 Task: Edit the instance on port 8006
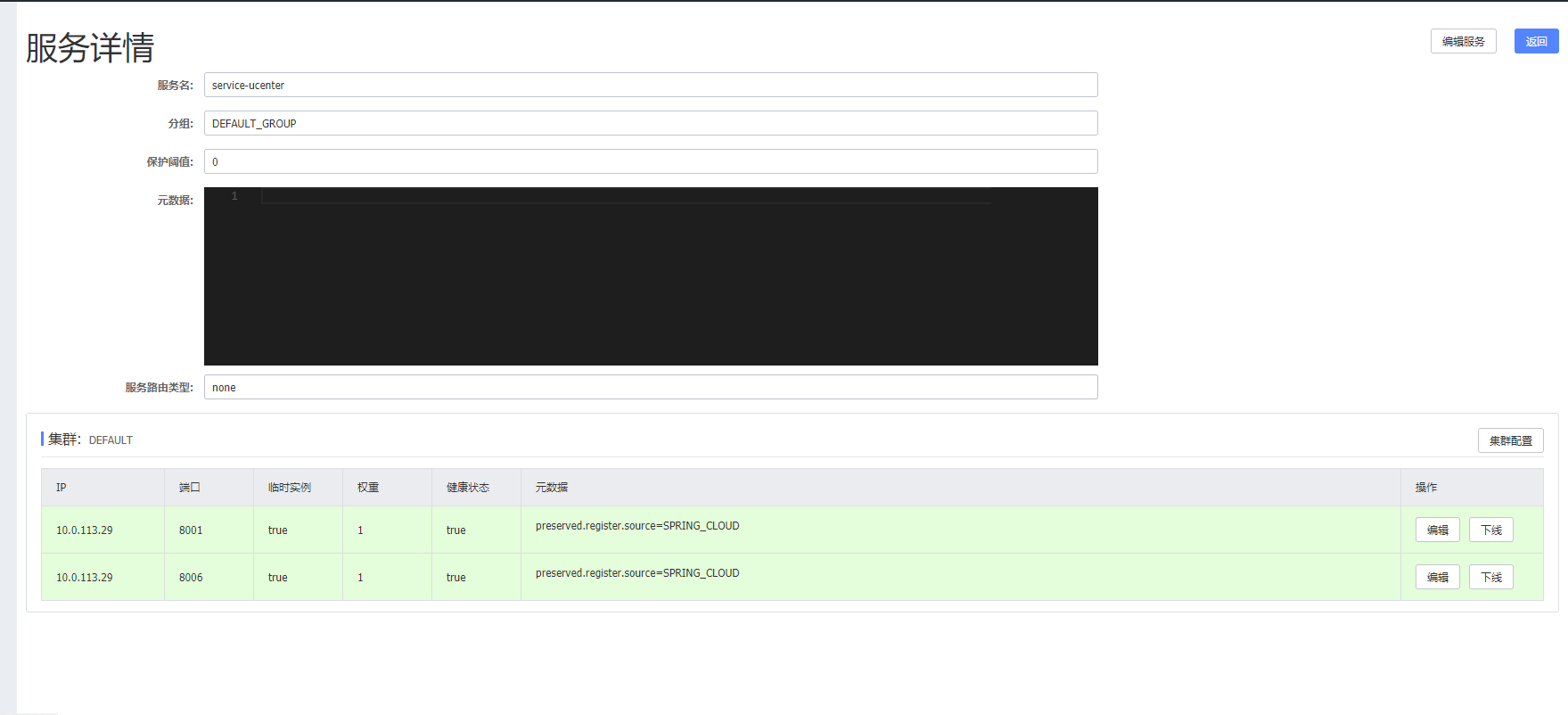point(1437,577)
